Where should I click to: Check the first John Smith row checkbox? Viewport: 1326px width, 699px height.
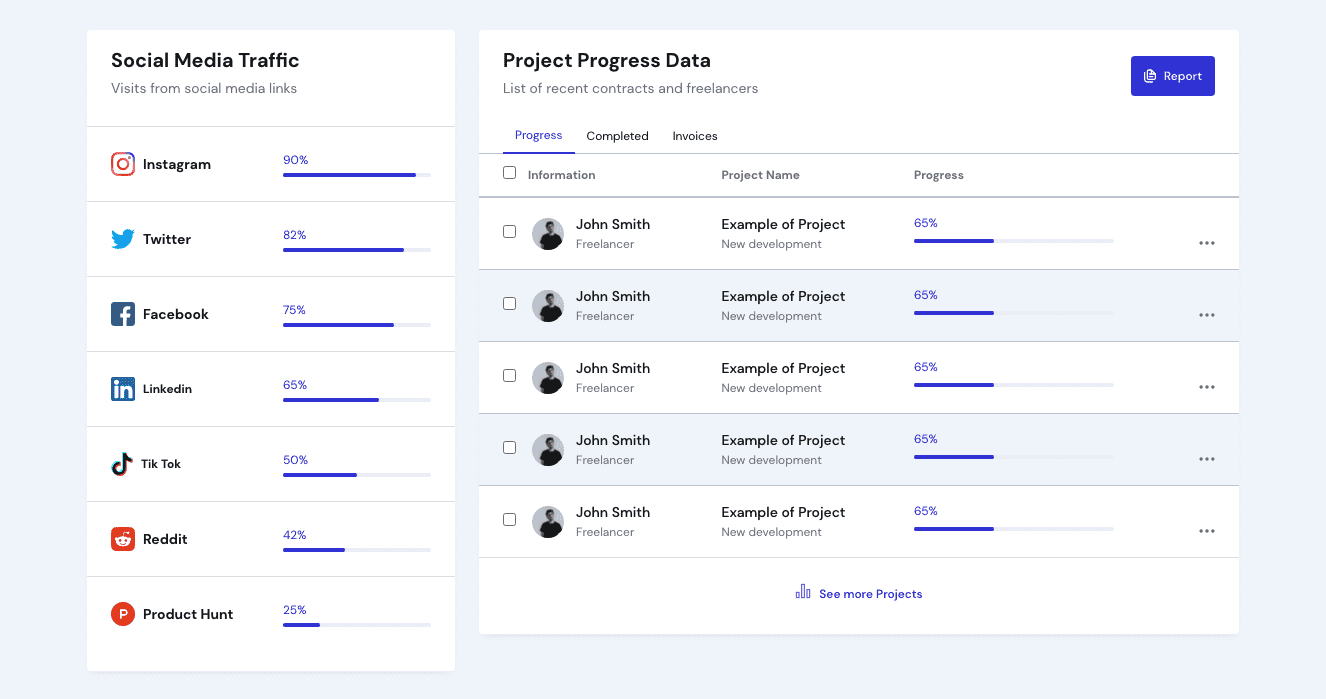[510, 232]
